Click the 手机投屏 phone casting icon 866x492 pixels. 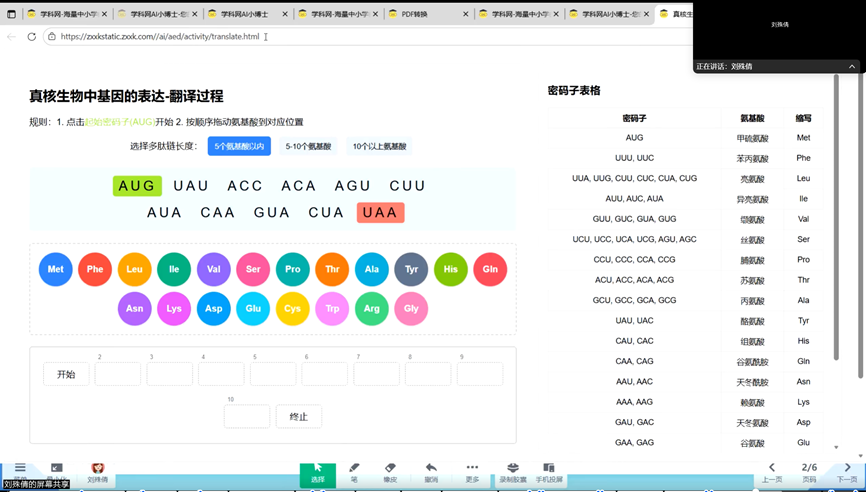tap(548, 472)
